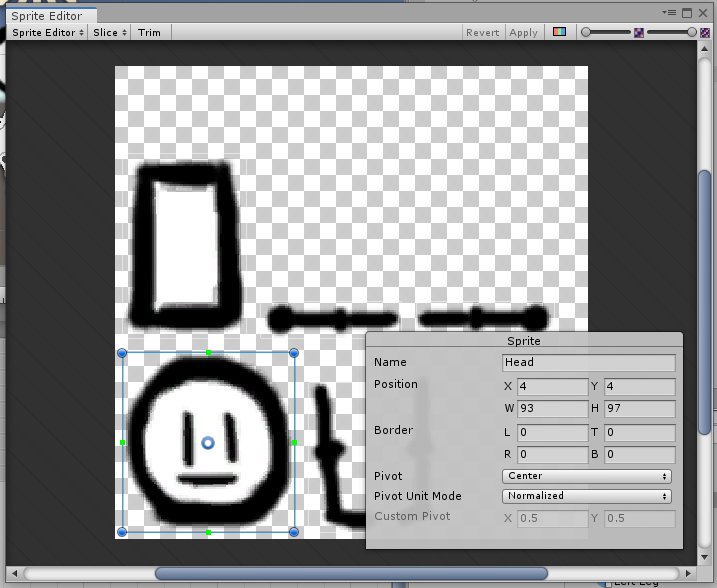
Task: Click the left green border handle of Head sprite
Action: pyautogui.click(x=123, y=442)
